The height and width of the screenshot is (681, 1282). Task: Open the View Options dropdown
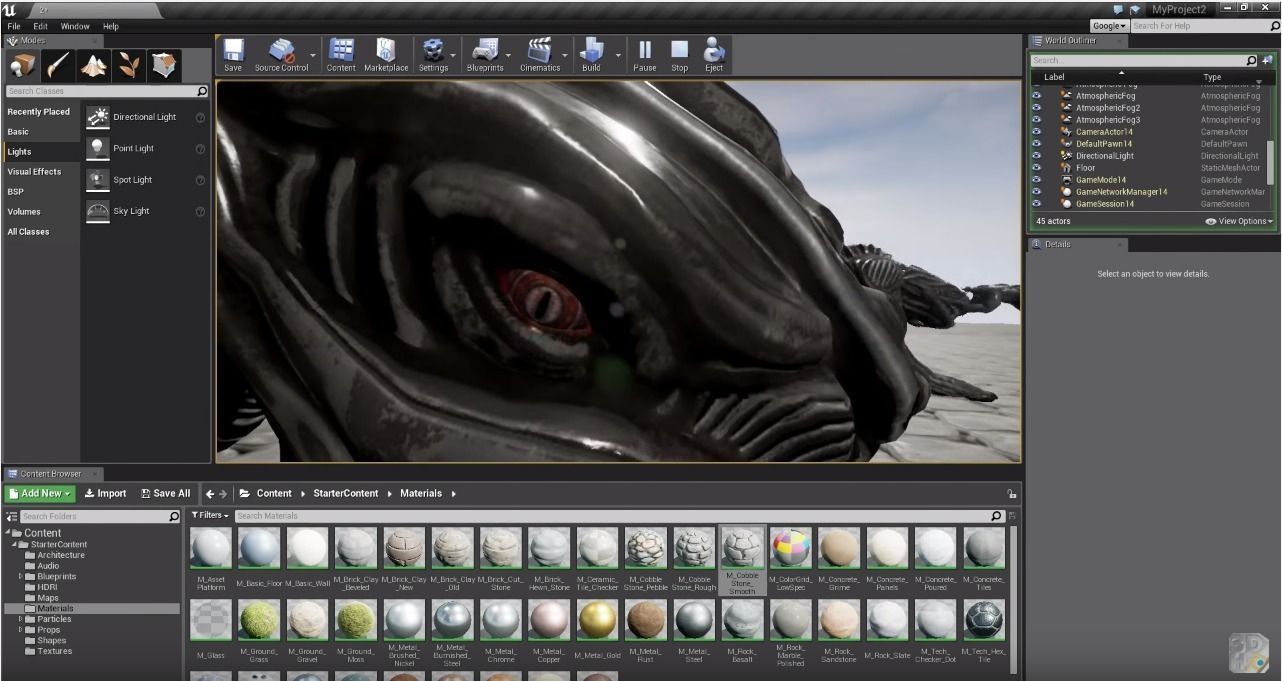(1239, 221)
